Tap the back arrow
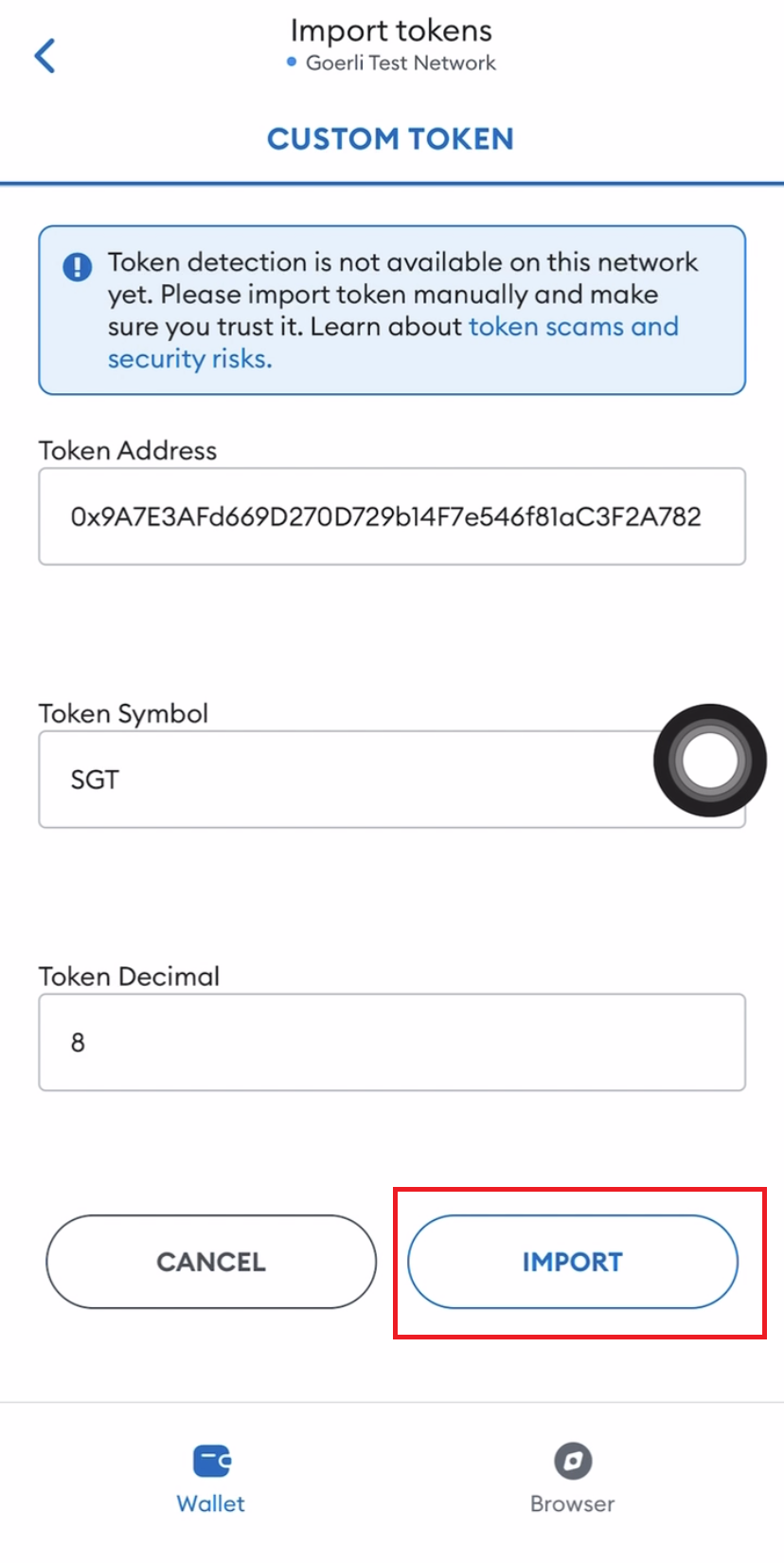Screen dimensions: 784x1563 45,56
